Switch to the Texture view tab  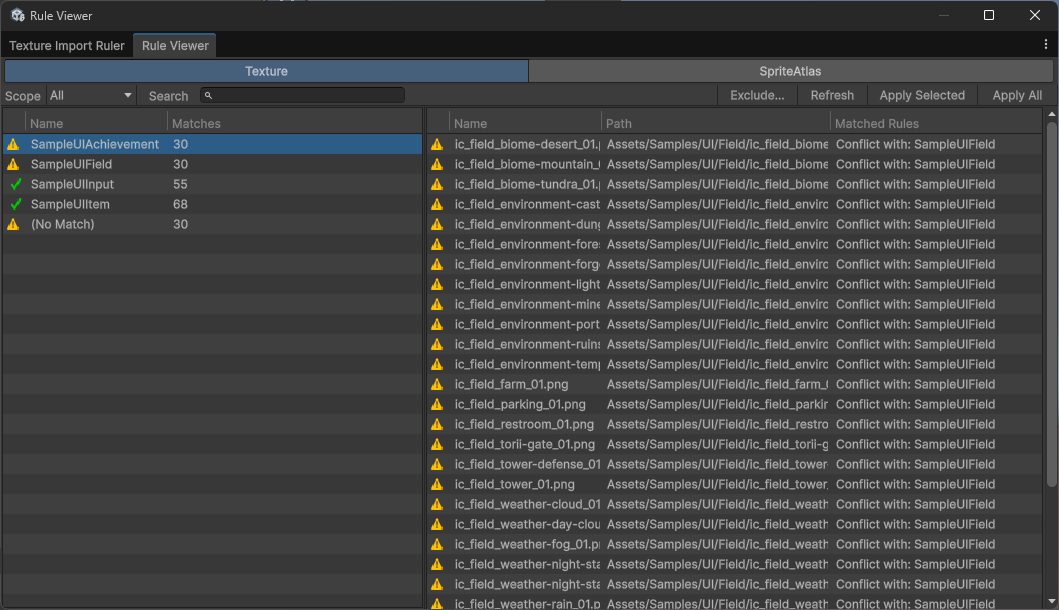pyautogui.click(x=266, y=71)
